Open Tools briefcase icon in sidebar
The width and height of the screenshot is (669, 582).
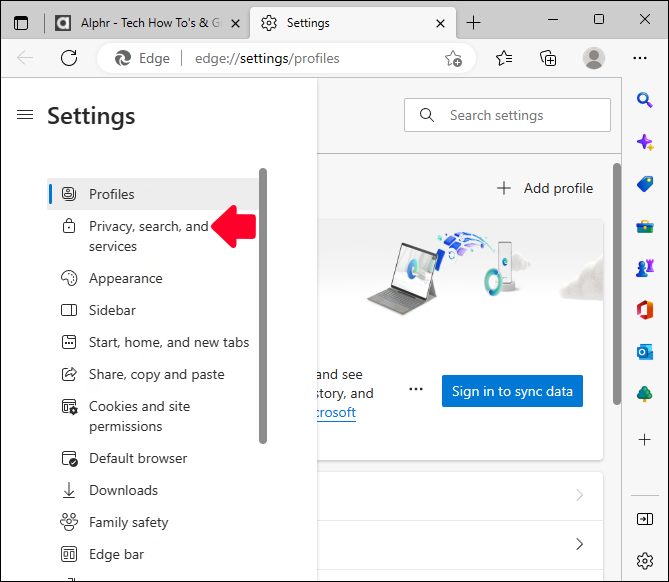click(x=645, y=226)
